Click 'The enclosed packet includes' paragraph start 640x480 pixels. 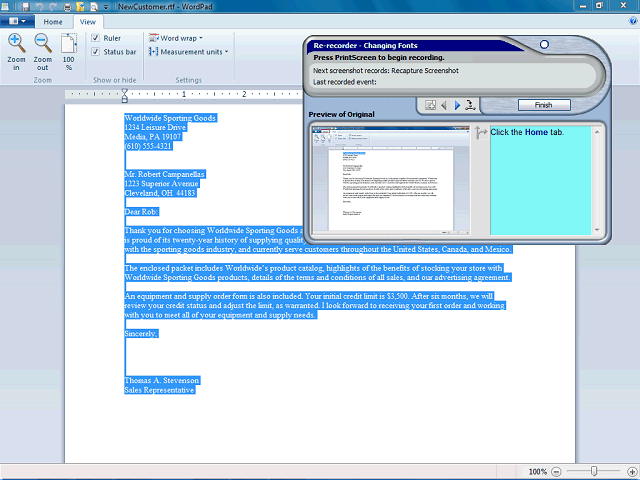pos(173,268)
